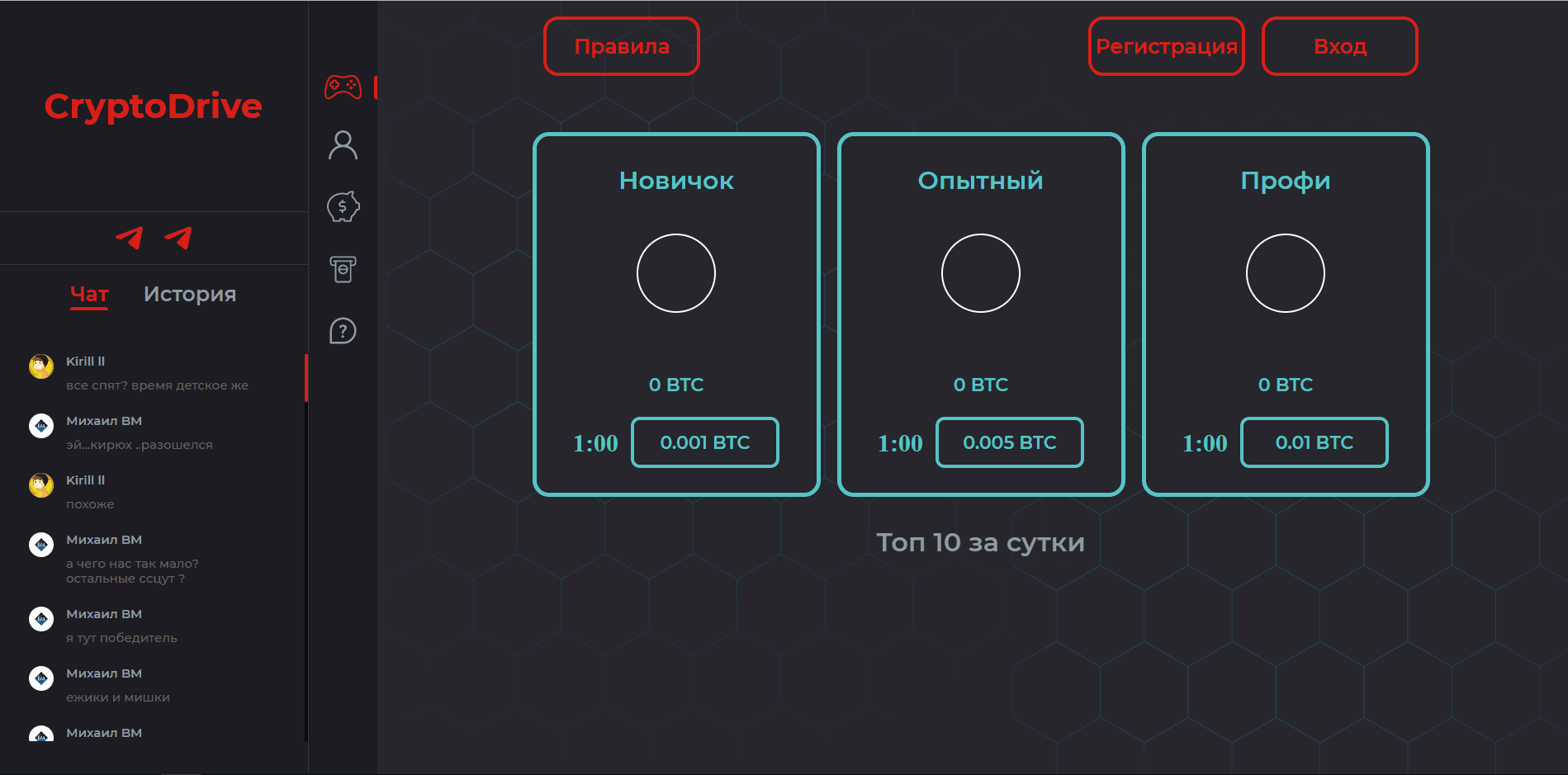Switch to the Чат tab
Image resolution: width=1568 pixels, height=775 pixels.
[x=88, y=294]
